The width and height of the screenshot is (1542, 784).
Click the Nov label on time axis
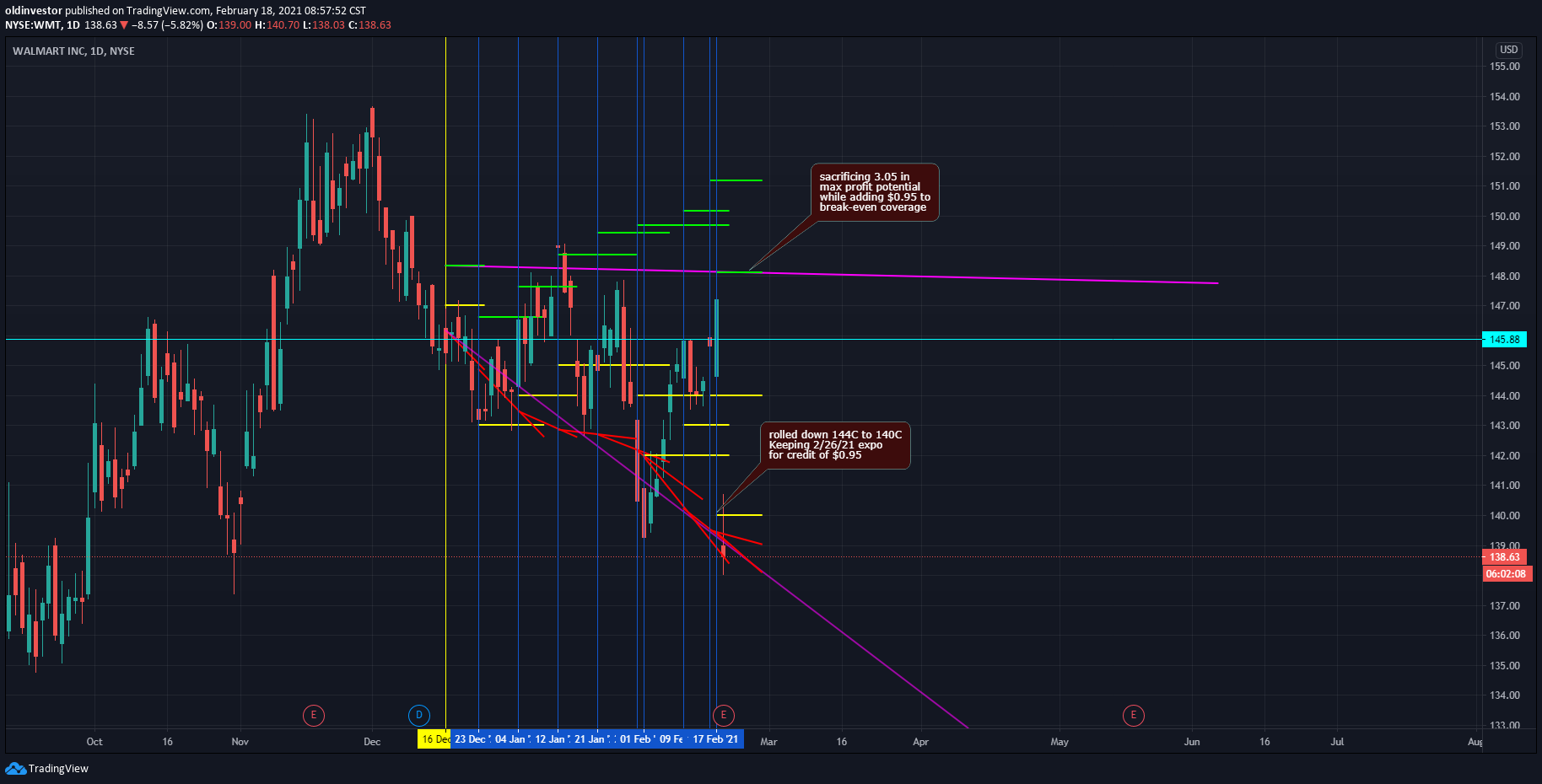[x=240, y=742]
